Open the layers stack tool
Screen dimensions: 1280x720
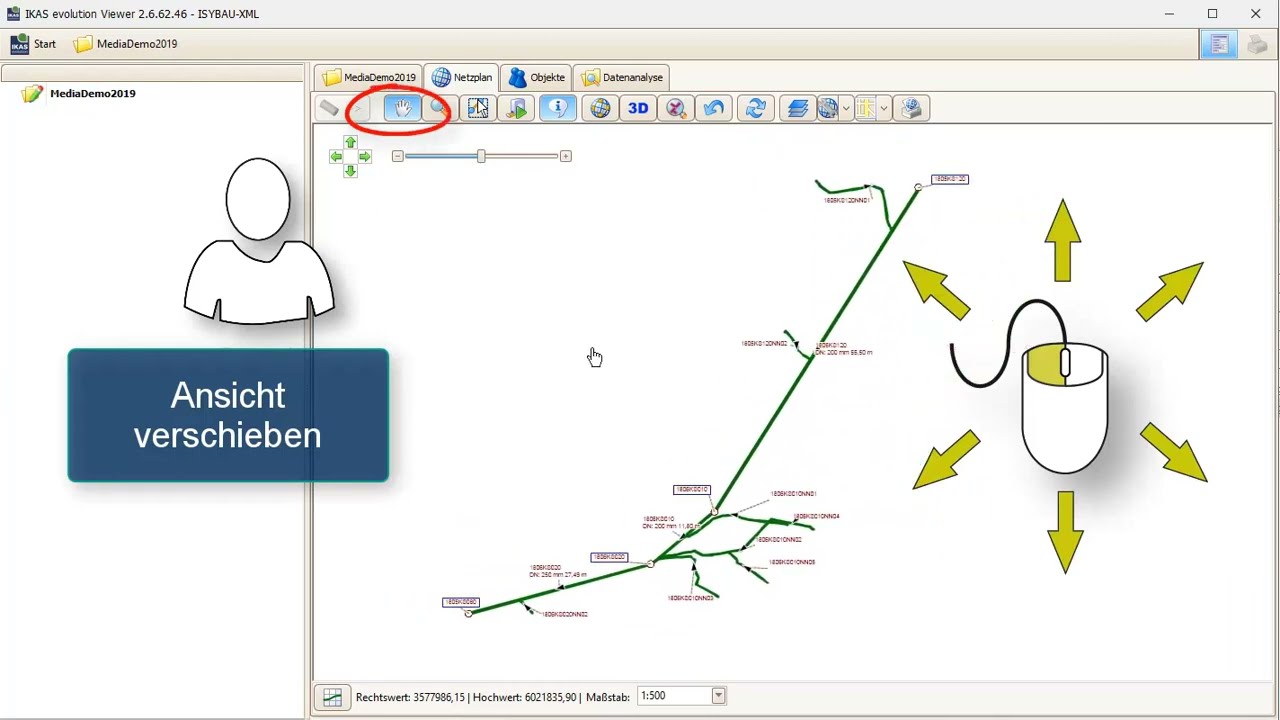(x=798, y=108)
